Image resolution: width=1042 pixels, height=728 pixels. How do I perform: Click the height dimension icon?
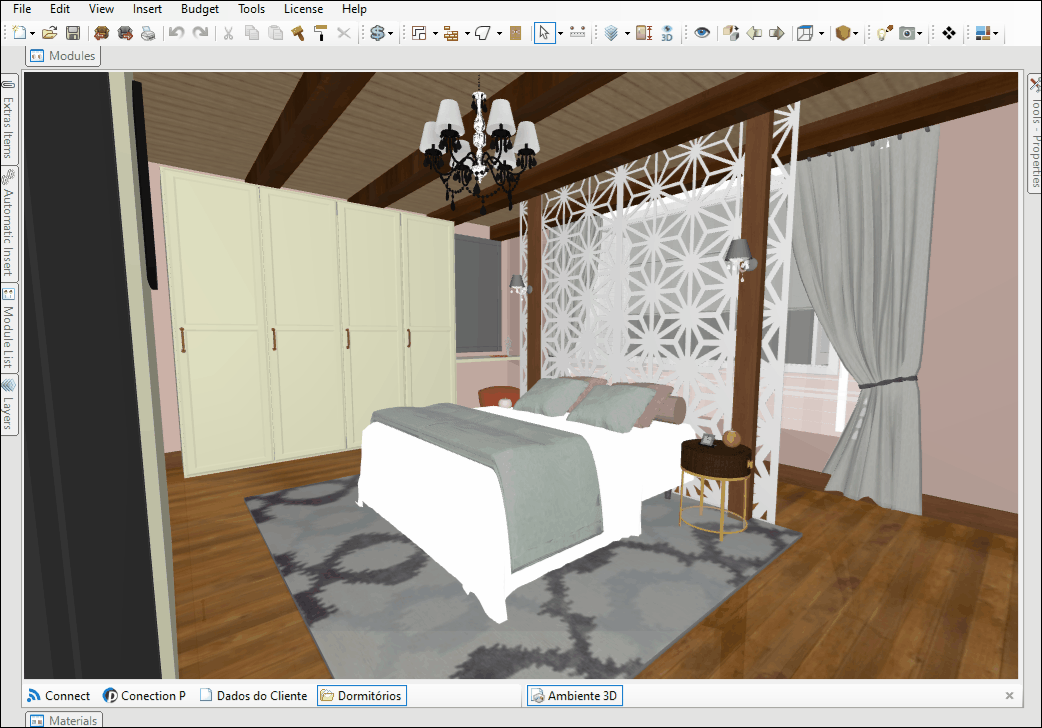click(x=644, y=33)
